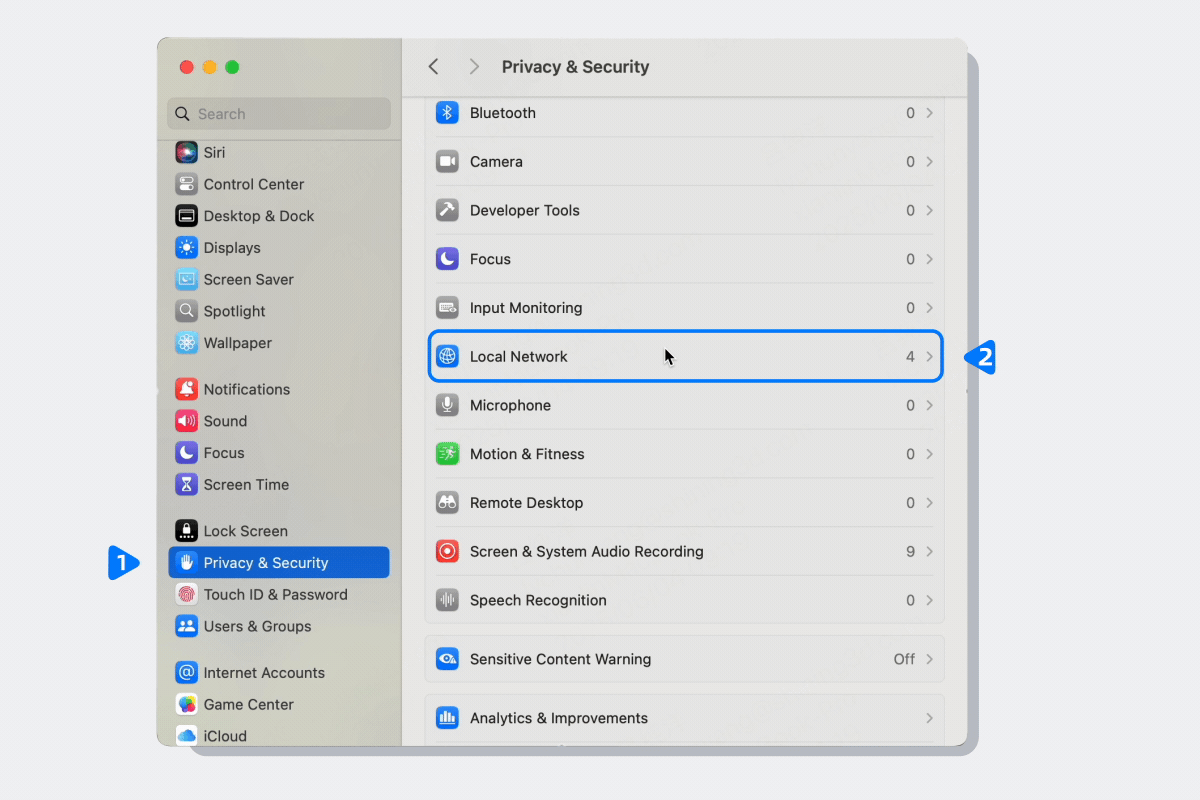This screenshot has height=800, width=1200.
Task: Open the Local Network row chevron
Action: [929, 356]
